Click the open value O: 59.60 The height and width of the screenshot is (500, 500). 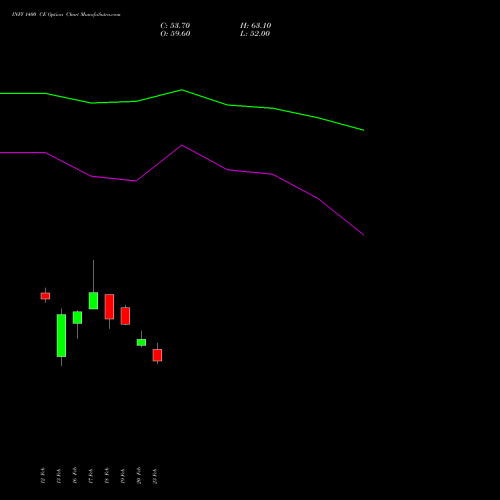[175, 34]
